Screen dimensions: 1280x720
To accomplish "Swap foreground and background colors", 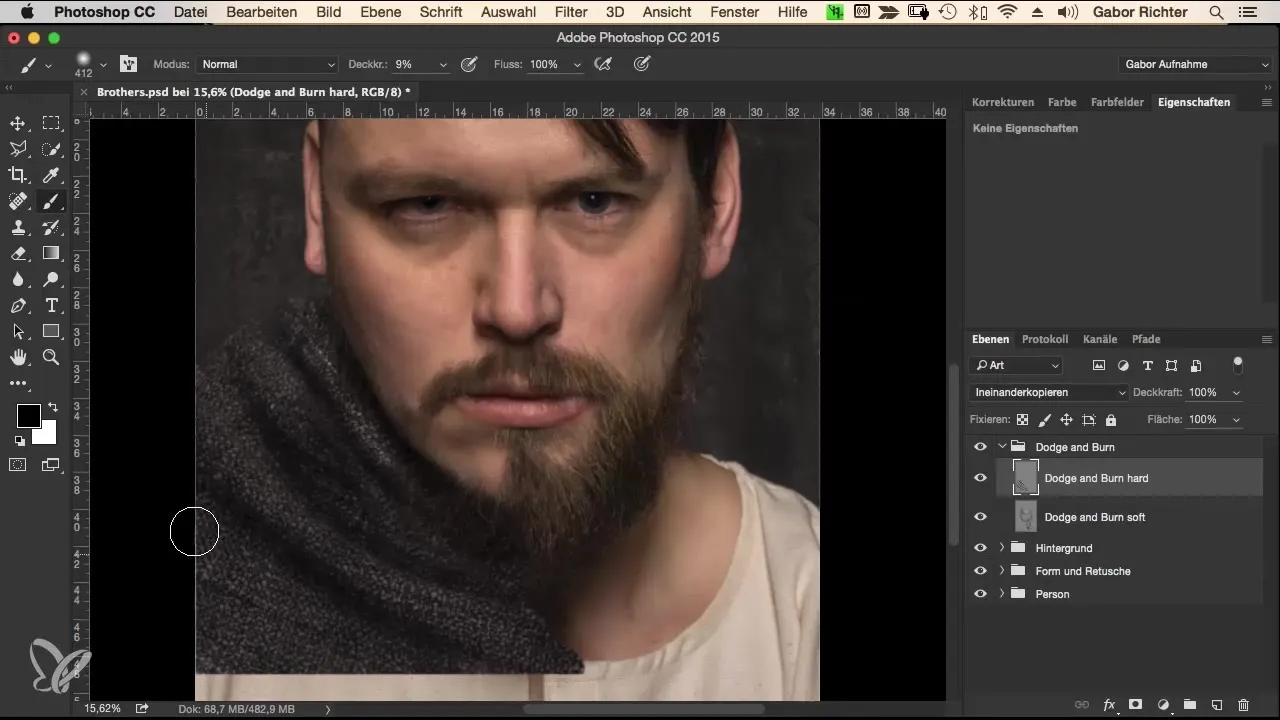I will tap(52, 408).
